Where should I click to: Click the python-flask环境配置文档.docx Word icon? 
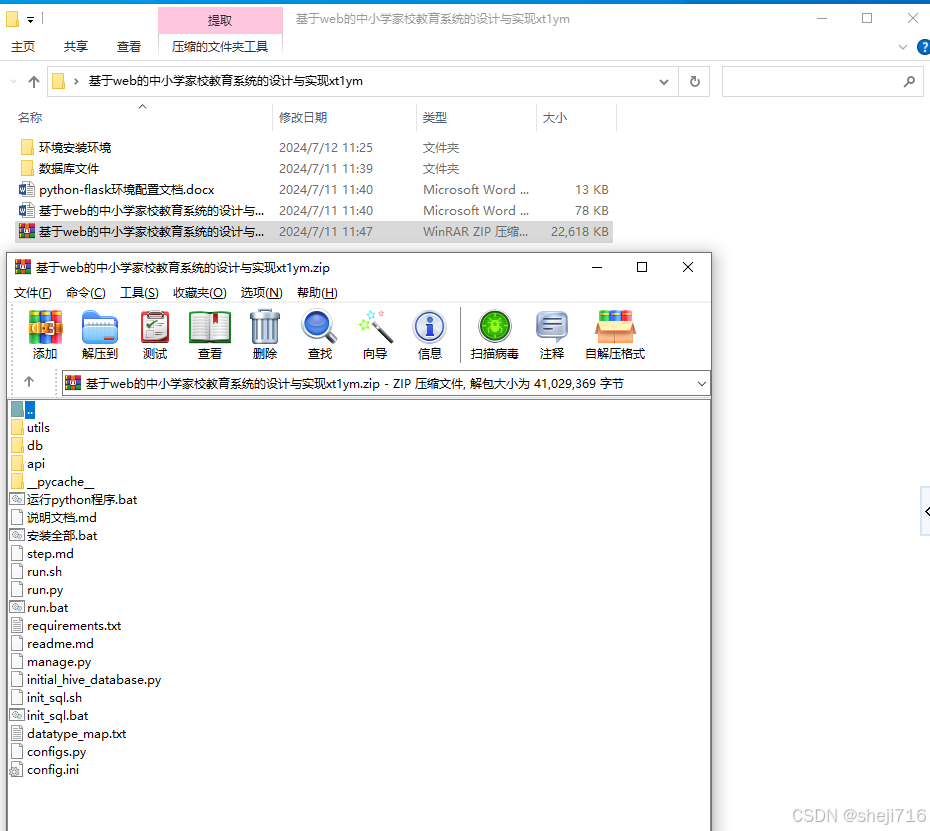(27, 190)
